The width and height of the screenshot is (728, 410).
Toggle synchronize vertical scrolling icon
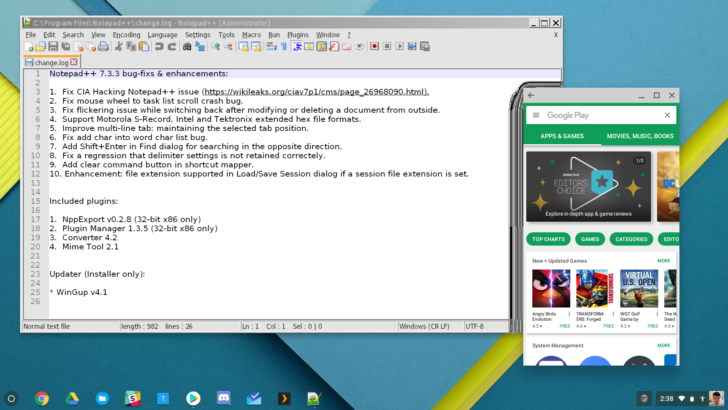pos(243,46)
